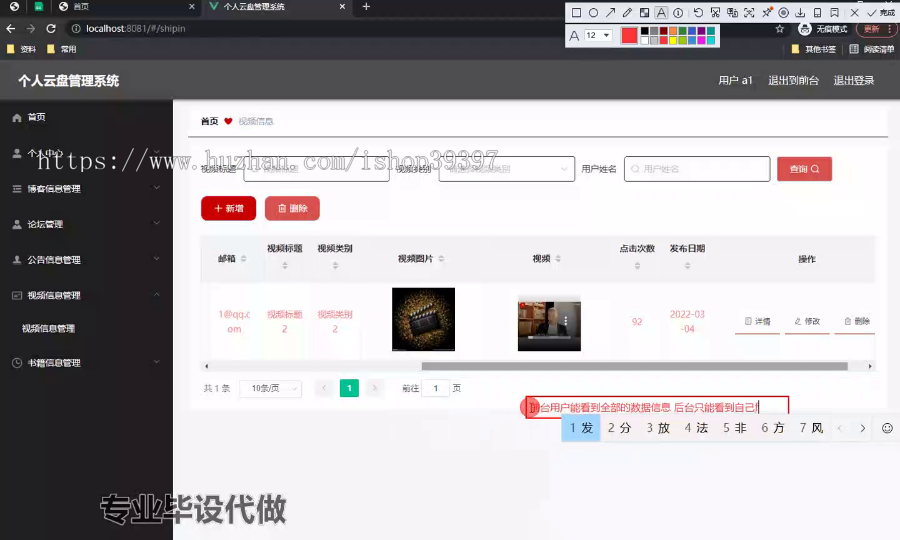Bookmark this page with the star icon

coord(779,29)
